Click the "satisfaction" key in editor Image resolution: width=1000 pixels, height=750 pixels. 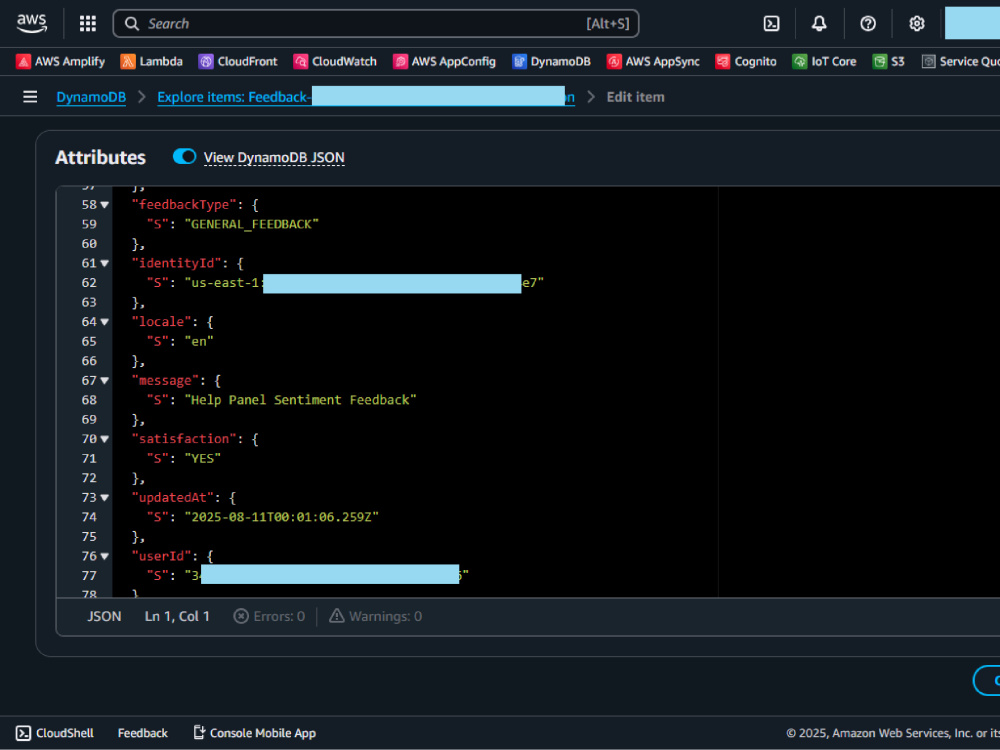(x=184, y=439)
